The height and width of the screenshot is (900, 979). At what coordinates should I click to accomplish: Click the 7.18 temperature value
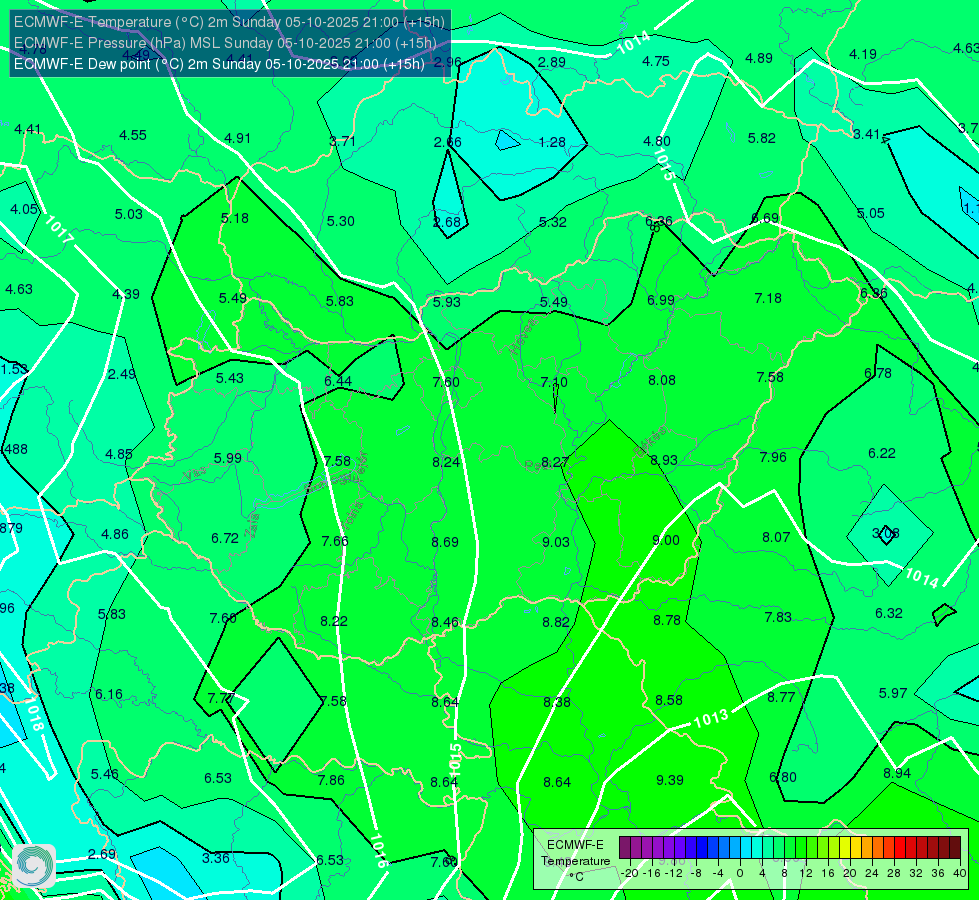[x=768, y=299]
